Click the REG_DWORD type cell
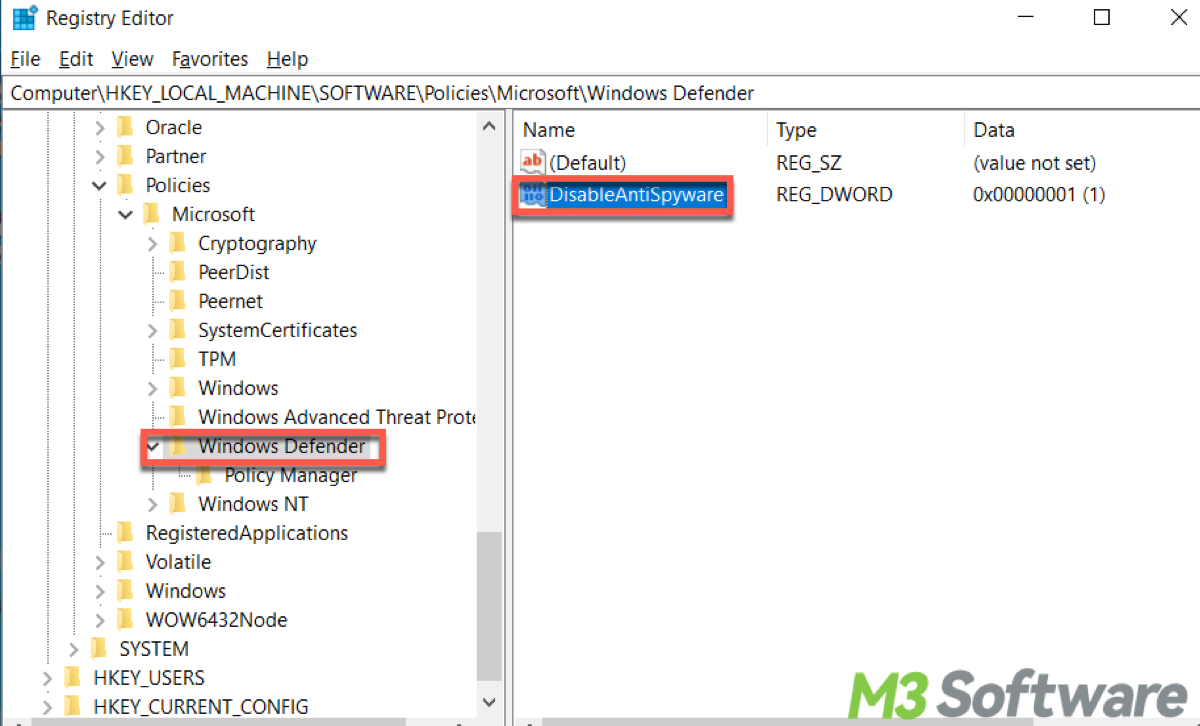Image resolution: width=1200 pixels, height=726 pixels. pos(834,195)
